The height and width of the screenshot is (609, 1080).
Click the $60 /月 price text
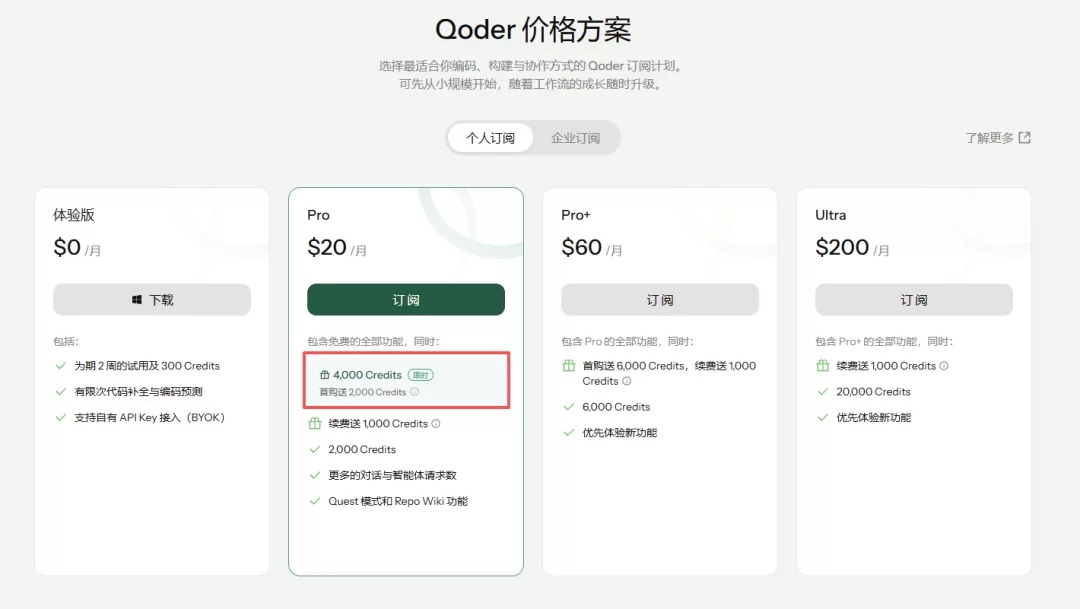(x=592, y=247)
